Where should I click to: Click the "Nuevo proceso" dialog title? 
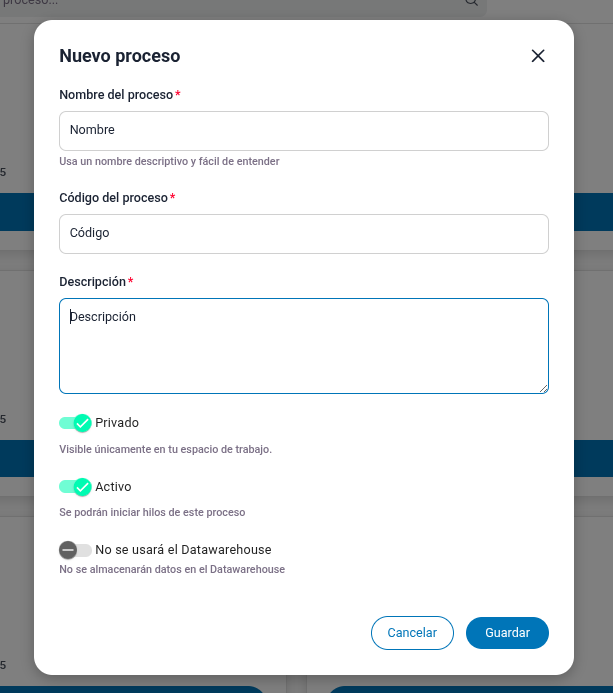coord(120,56)
